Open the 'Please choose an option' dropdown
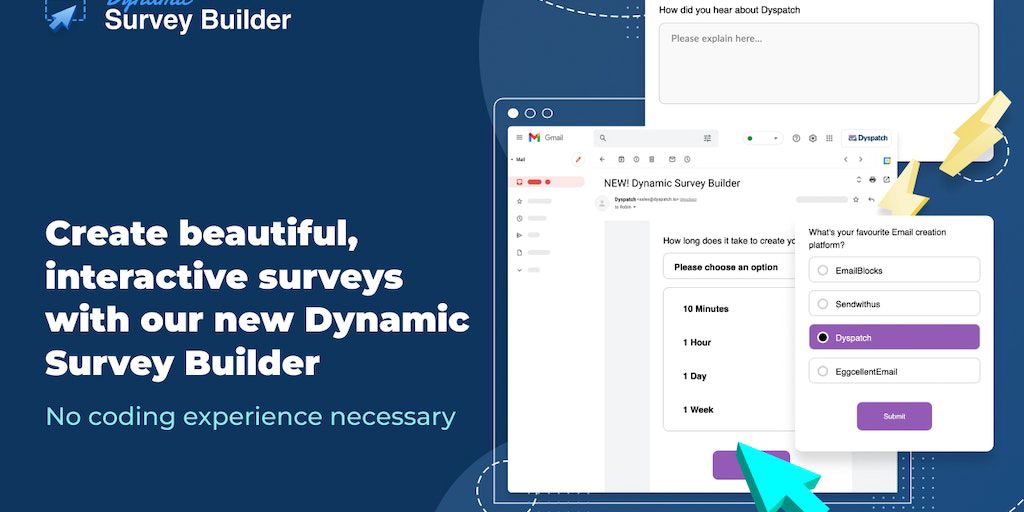 click(729, 267)
